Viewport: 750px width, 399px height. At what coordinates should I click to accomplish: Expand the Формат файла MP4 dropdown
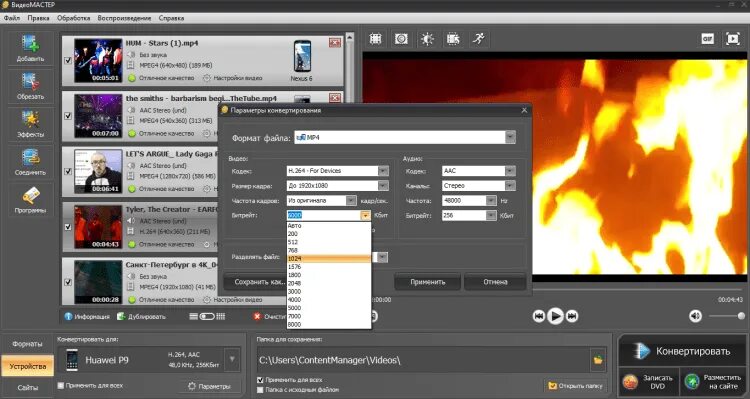(510, 138)
